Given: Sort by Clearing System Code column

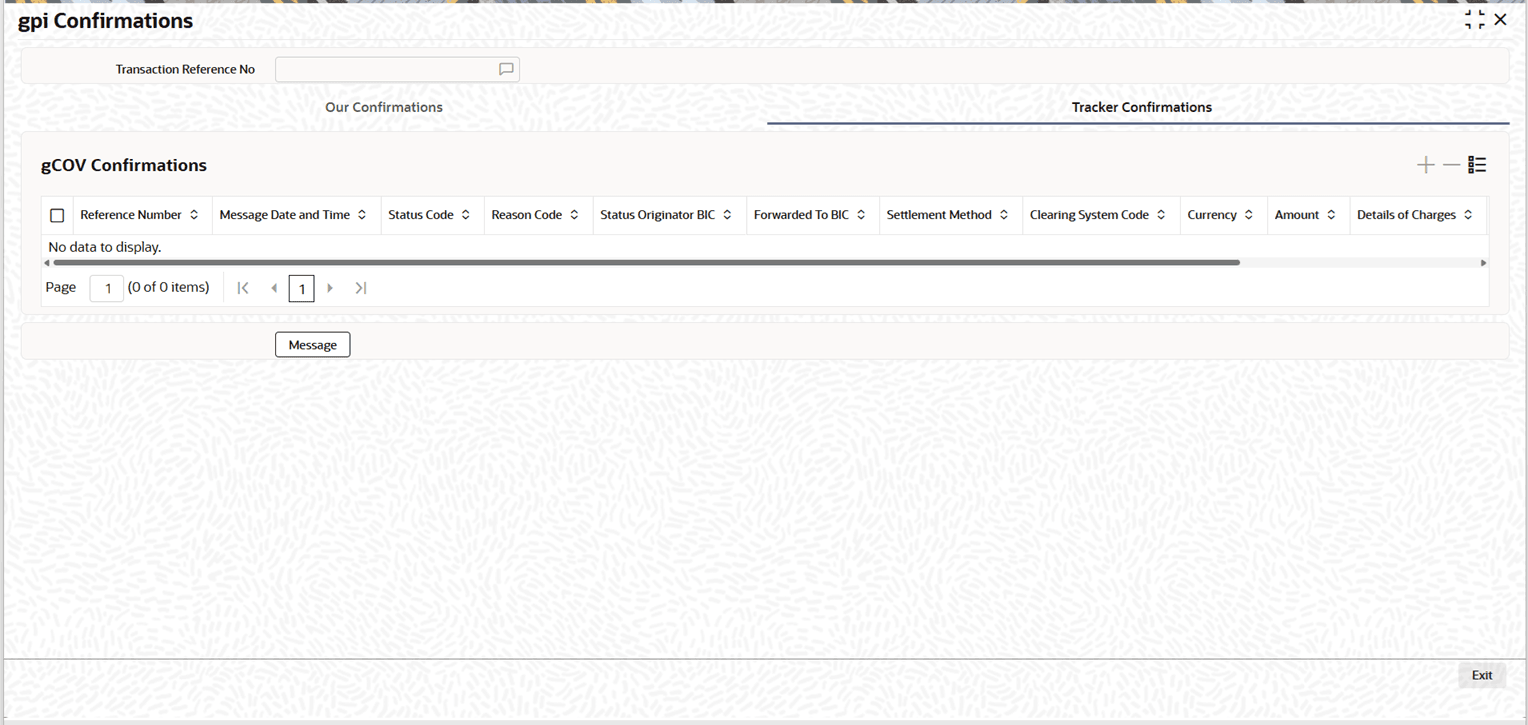Looking at the screenshot, I should point(1161,215).
